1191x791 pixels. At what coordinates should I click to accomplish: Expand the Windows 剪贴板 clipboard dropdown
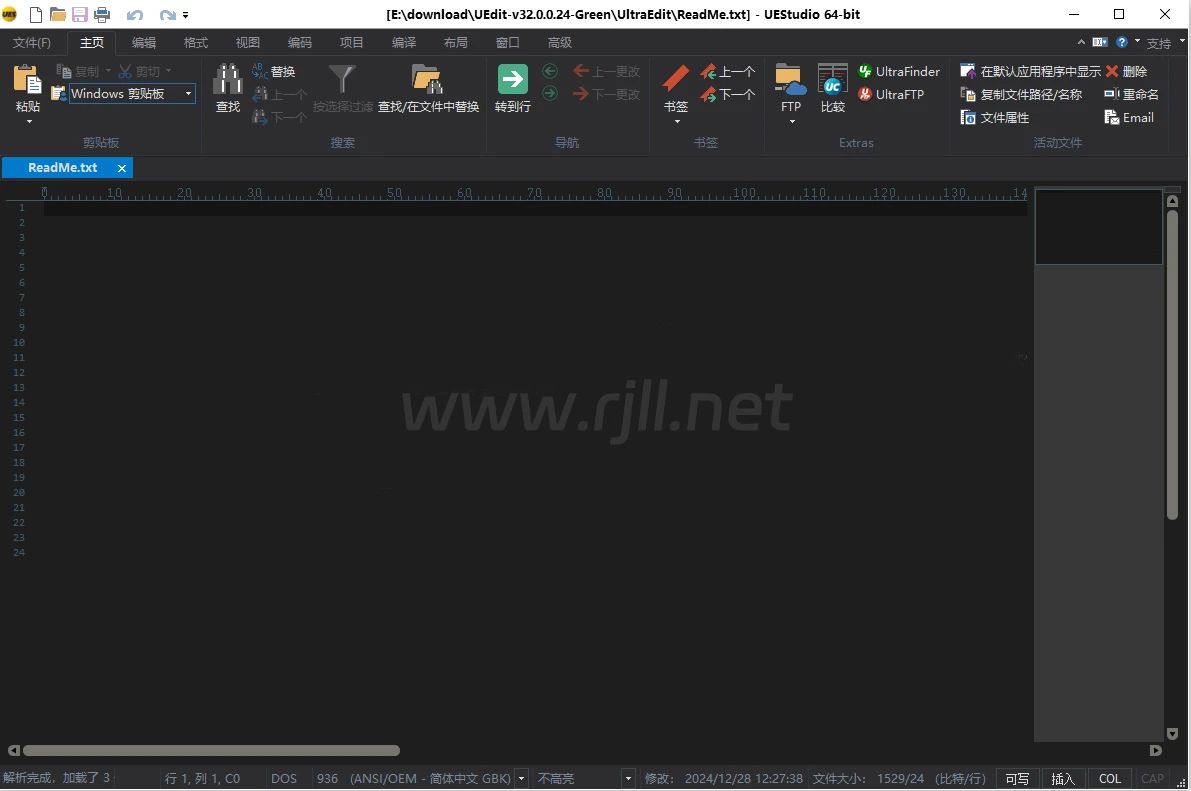coord(188,94)
